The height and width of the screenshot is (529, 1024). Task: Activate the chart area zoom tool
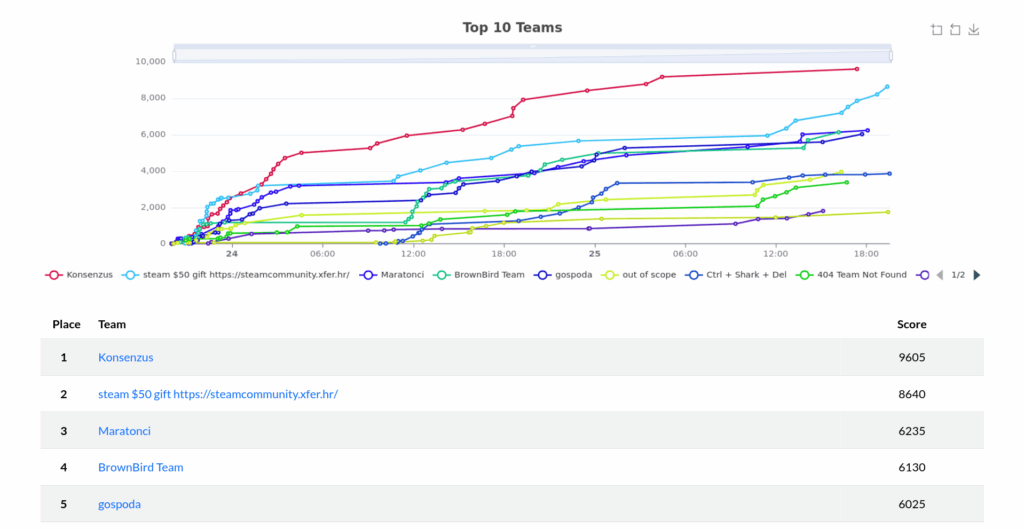click(x=936, y=29)
